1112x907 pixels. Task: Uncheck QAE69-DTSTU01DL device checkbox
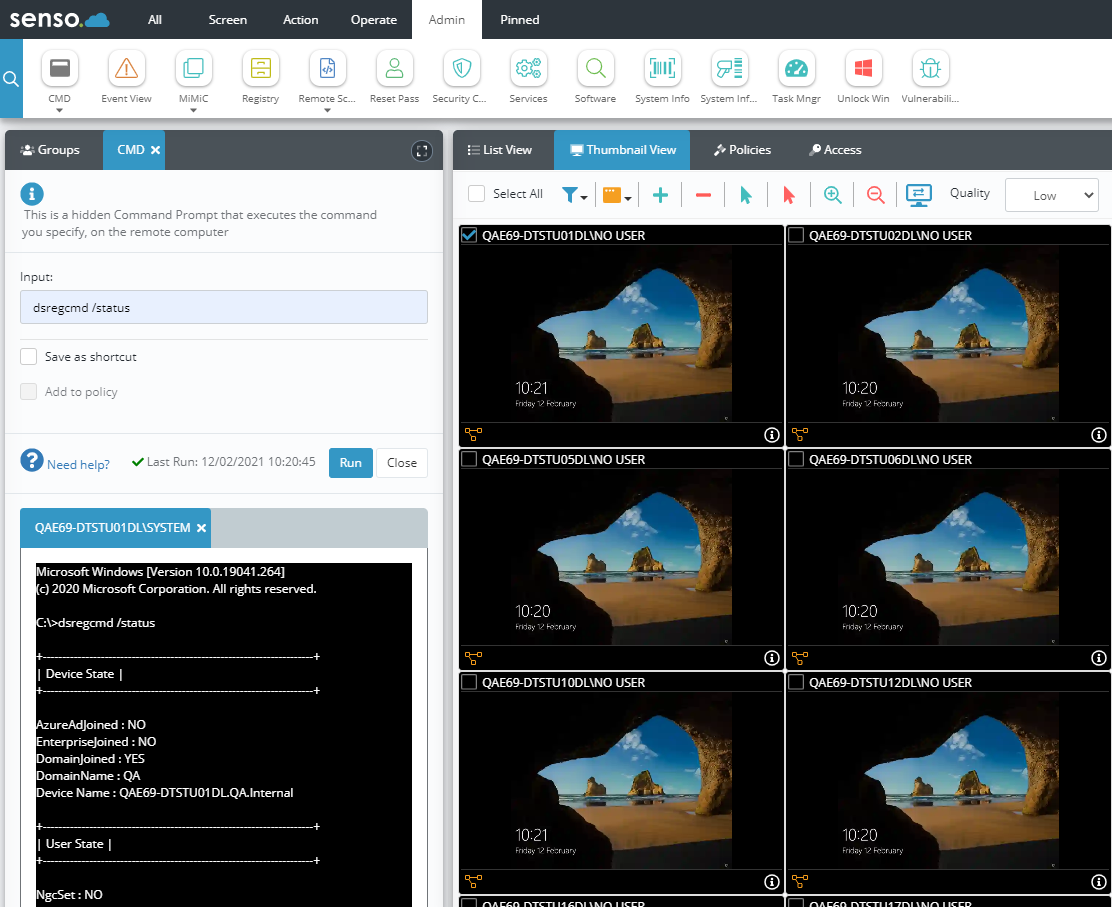469,235
